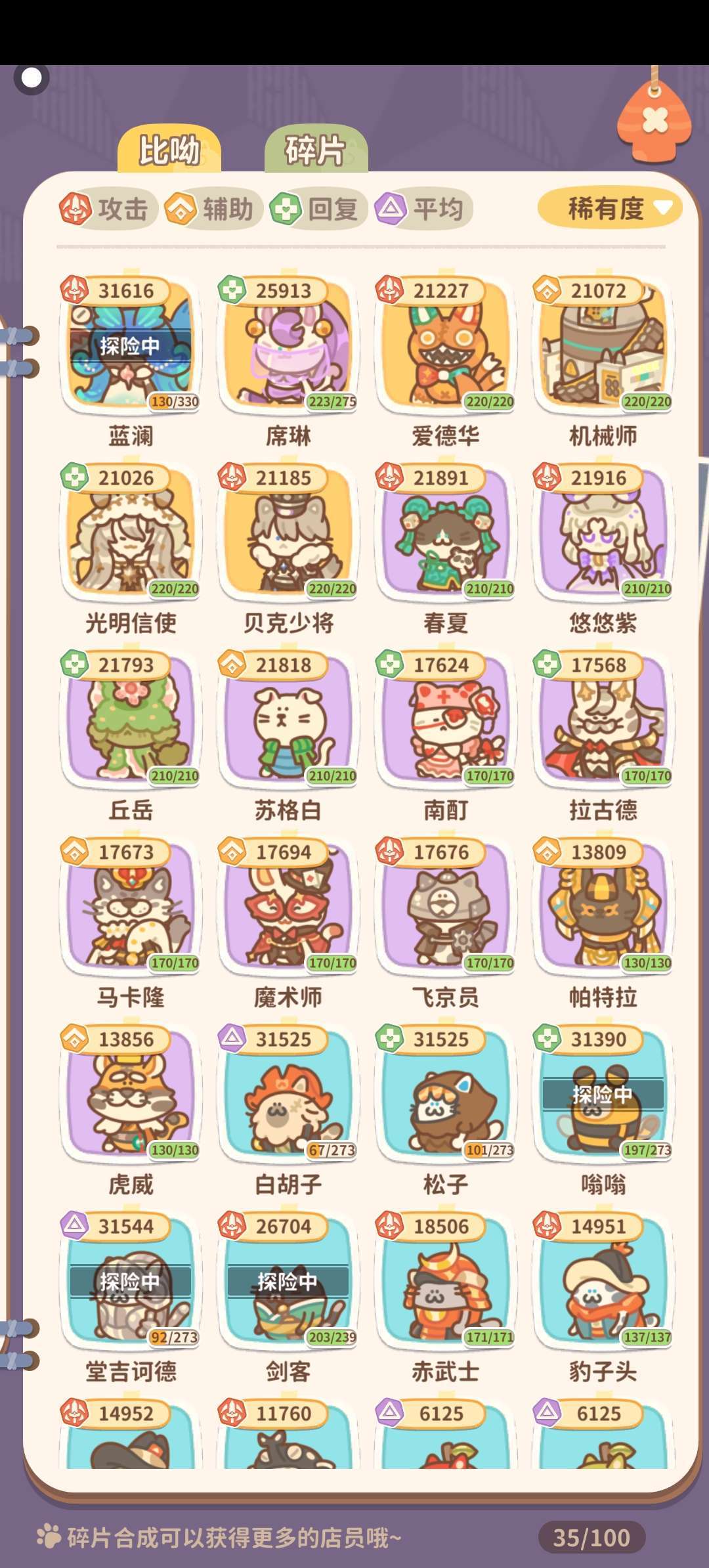Tap the 嗡嗡 bee character on expedition
The image size is (709, 1568).
pos(603,1093)
